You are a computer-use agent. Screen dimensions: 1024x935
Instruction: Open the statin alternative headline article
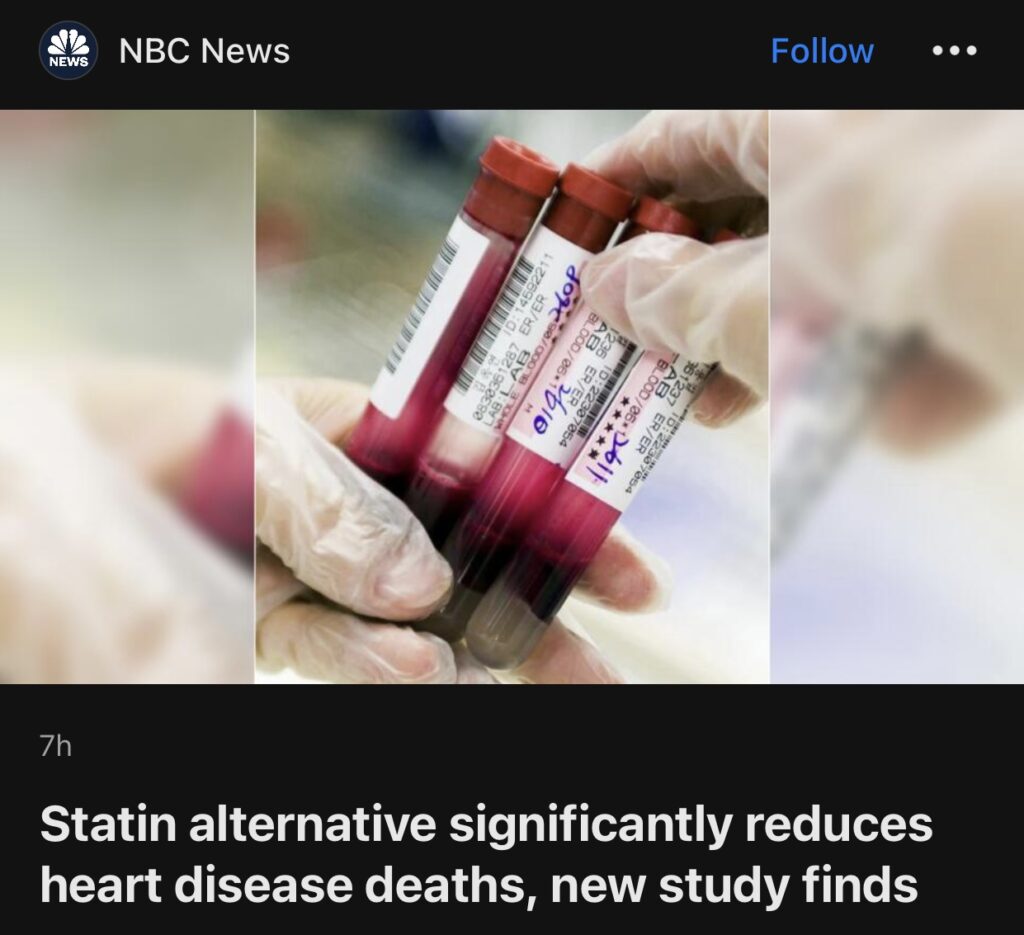486,854
